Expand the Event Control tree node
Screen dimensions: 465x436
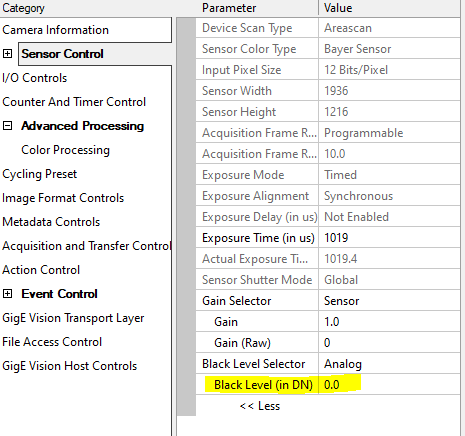[7, 294]
